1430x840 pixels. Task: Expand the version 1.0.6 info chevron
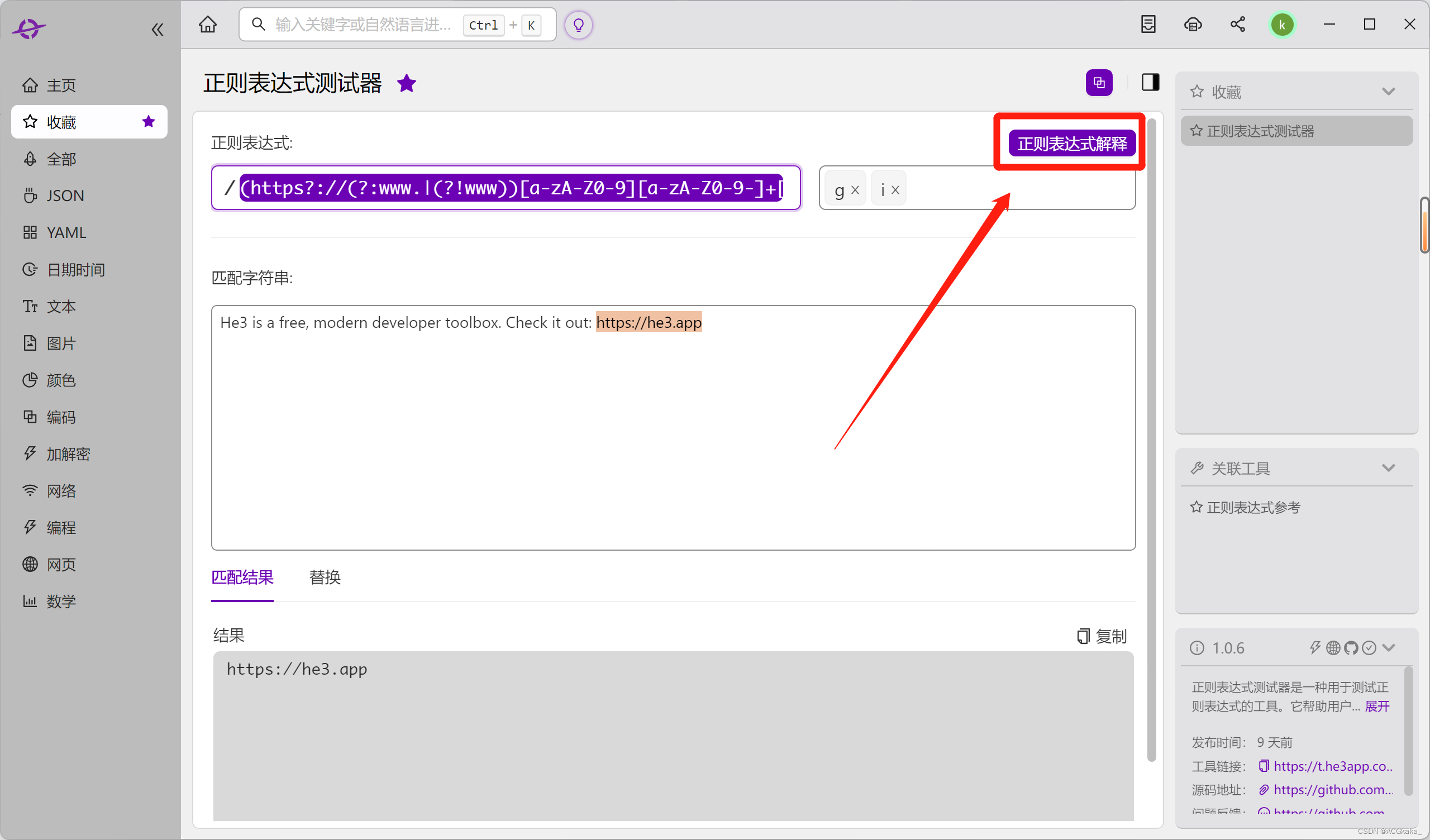pos(1389,648)
